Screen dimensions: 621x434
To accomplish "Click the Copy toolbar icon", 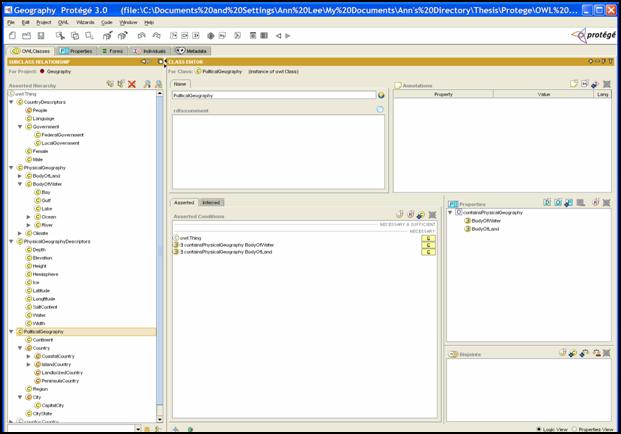I will pyautogui.click(x=74, y=36).
